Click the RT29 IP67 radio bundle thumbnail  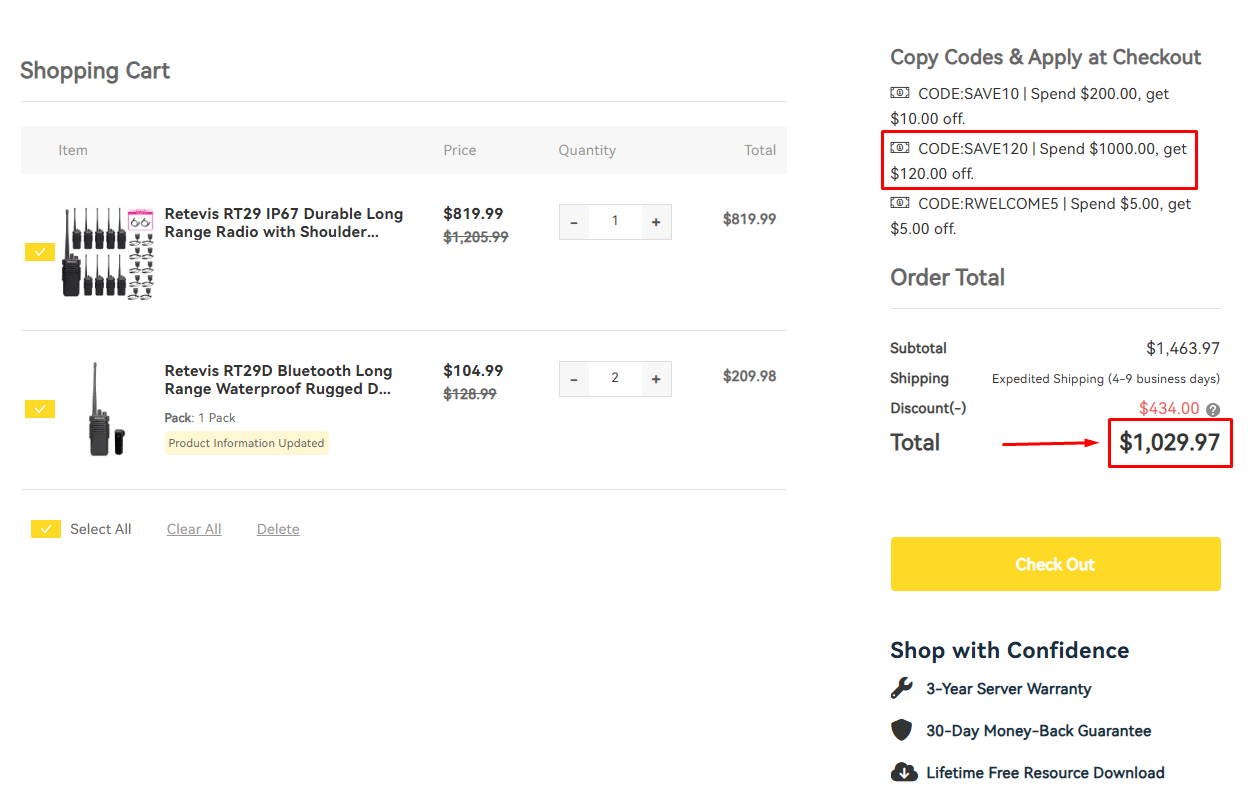(x=108, y=253)
